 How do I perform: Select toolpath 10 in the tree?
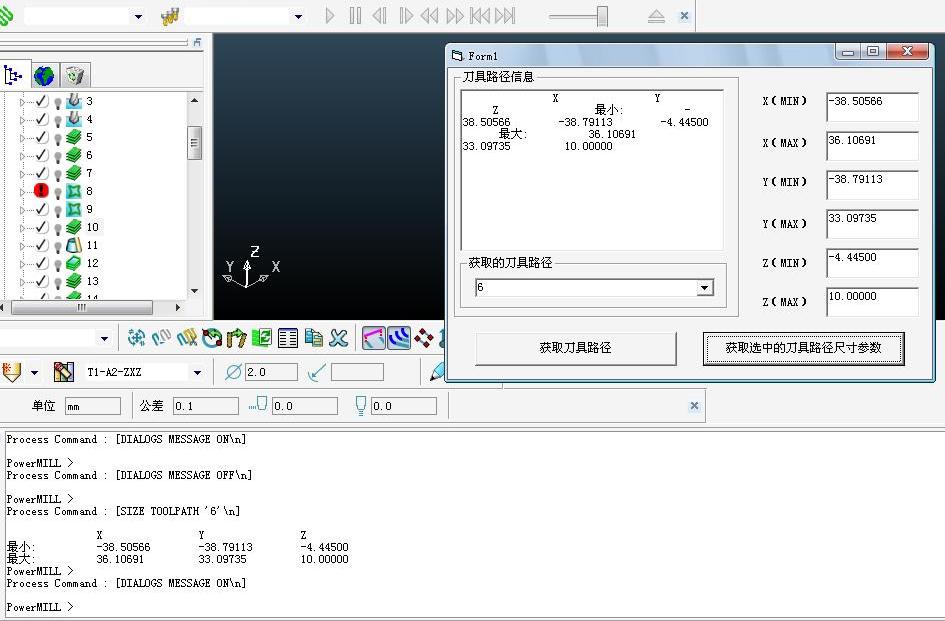[x=92, y=227]
